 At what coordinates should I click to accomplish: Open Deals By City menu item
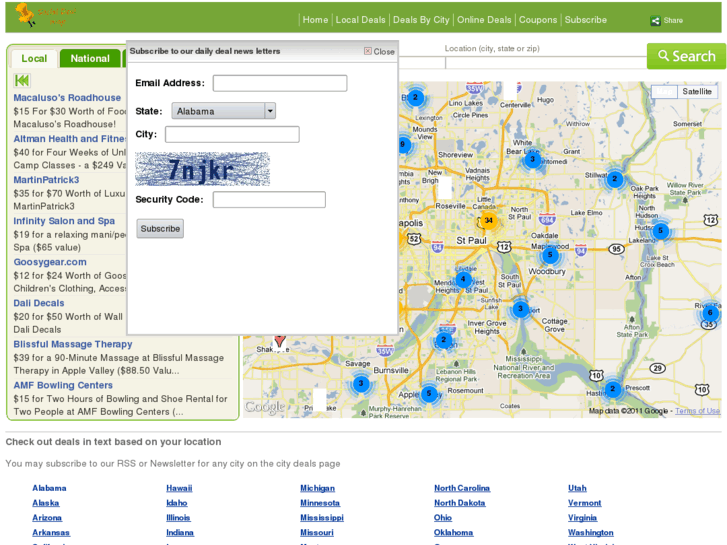pos(421,20)
